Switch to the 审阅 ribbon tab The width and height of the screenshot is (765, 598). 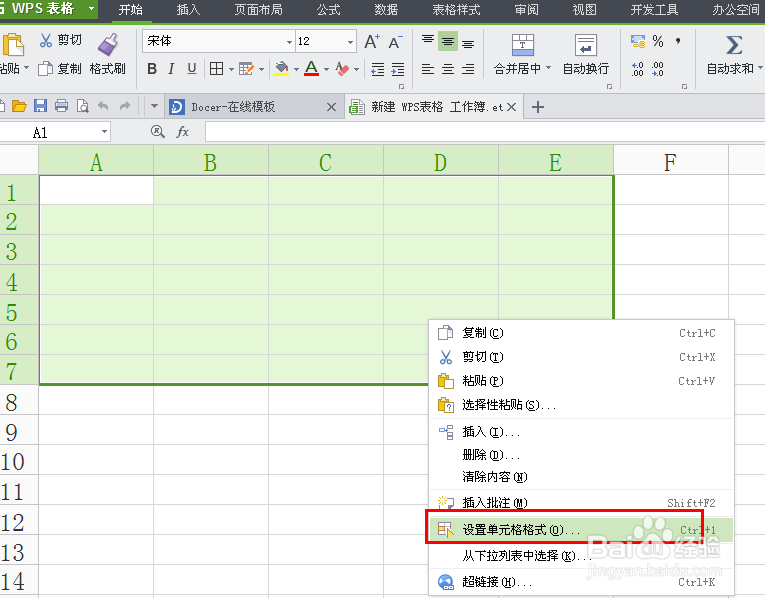point(526,10)
